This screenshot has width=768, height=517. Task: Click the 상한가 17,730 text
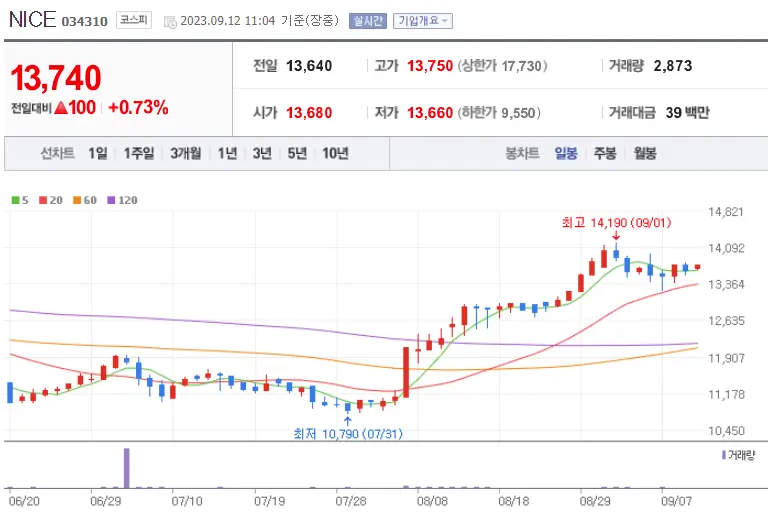[503, 66]
